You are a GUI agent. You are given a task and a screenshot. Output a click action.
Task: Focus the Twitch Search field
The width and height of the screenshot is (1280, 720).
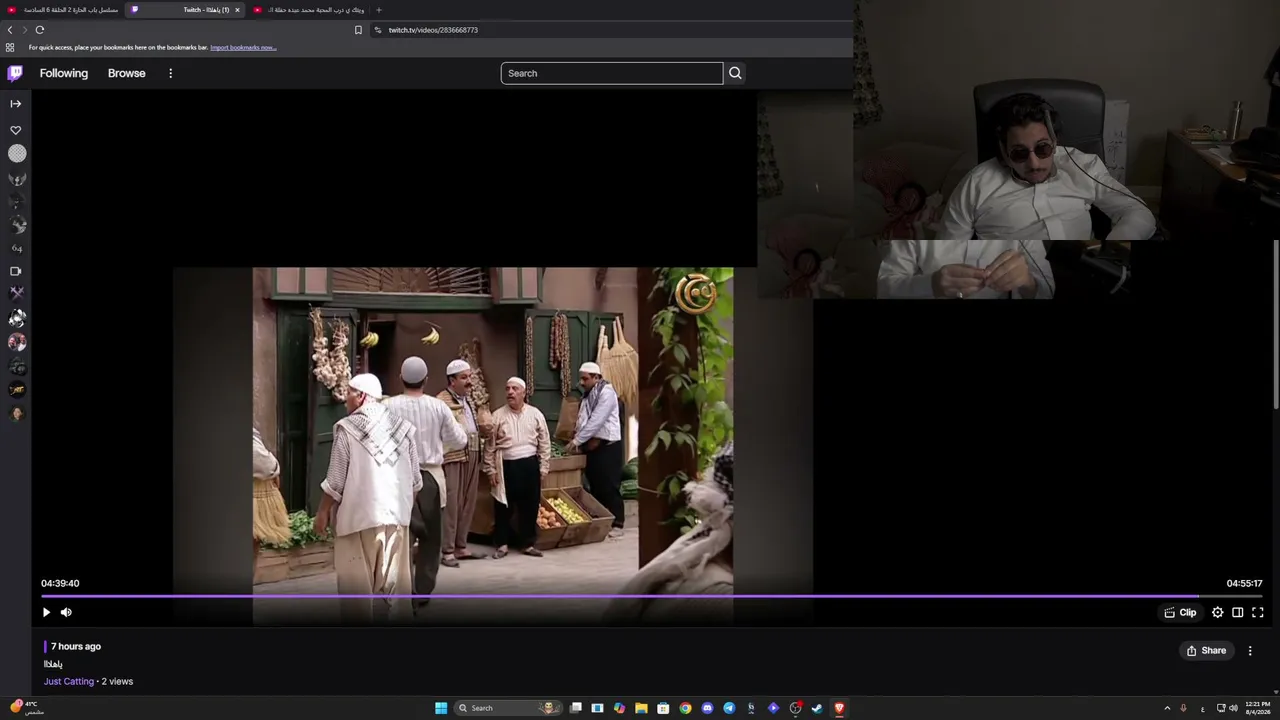click(x=611, y=73)
